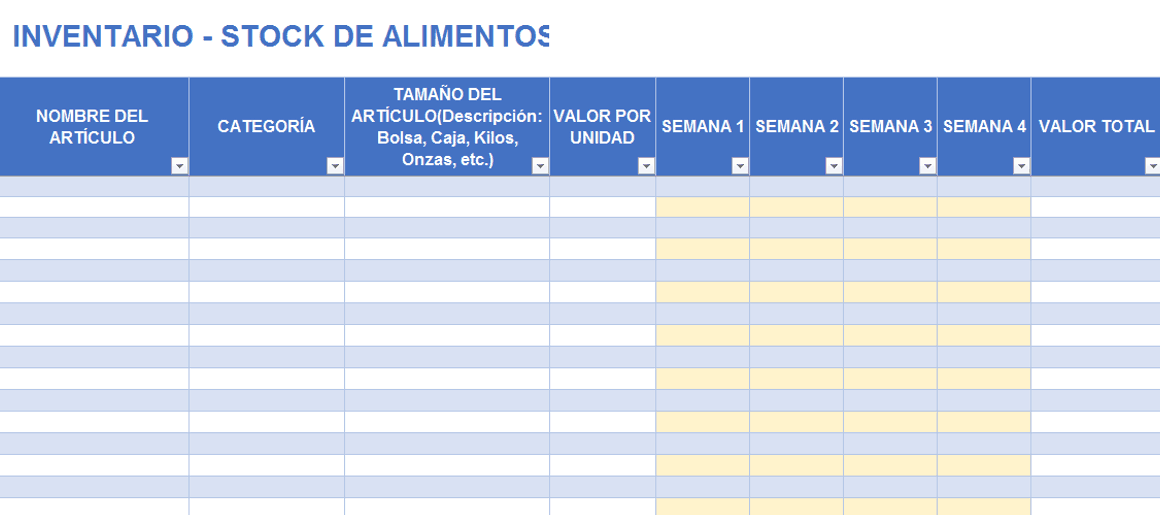This screenshot has height=515, width=1160.
Task: Click first yellow cell under SEMANA 4
Action: (984, 207)
